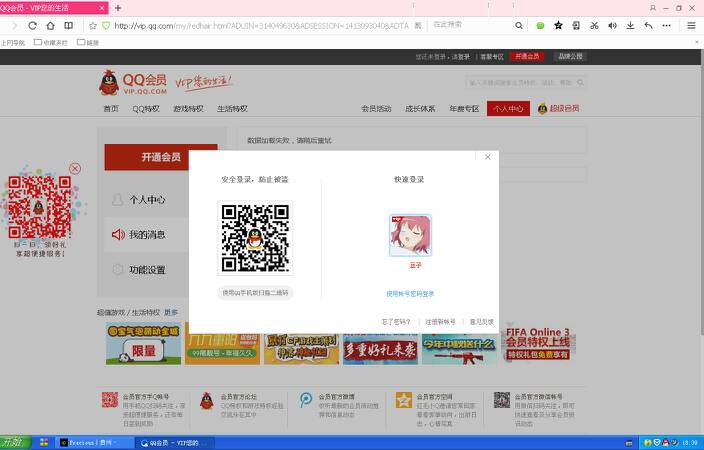Image resolution: width=704 pixels, height=450 pixels.
Task: Close the login dialog with X
Action: click(x=488, y=157)
